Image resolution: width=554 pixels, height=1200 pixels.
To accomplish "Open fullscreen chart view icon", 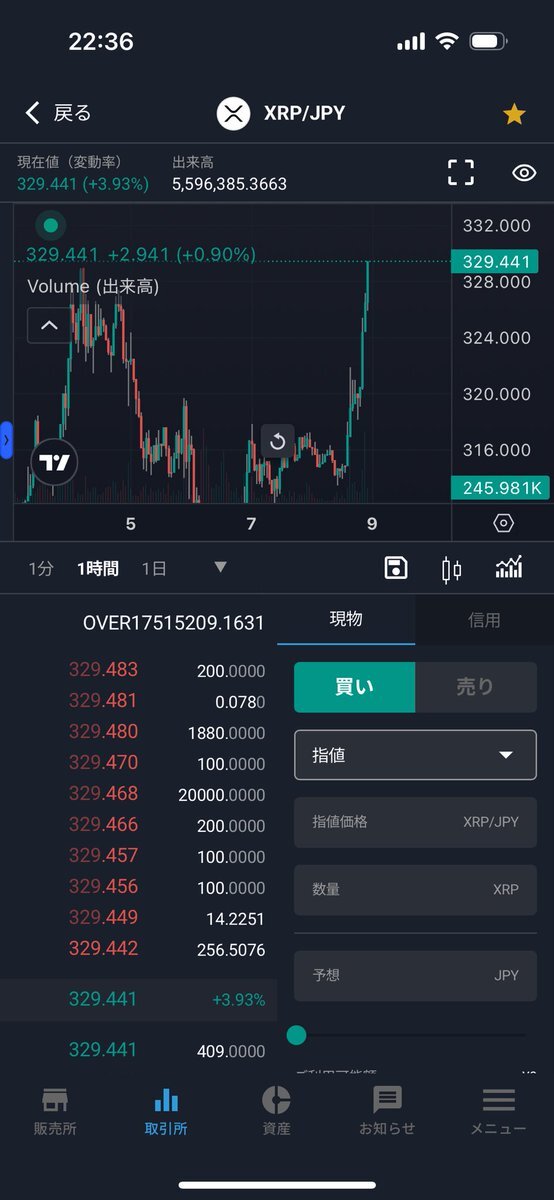I will click(461, 172).
